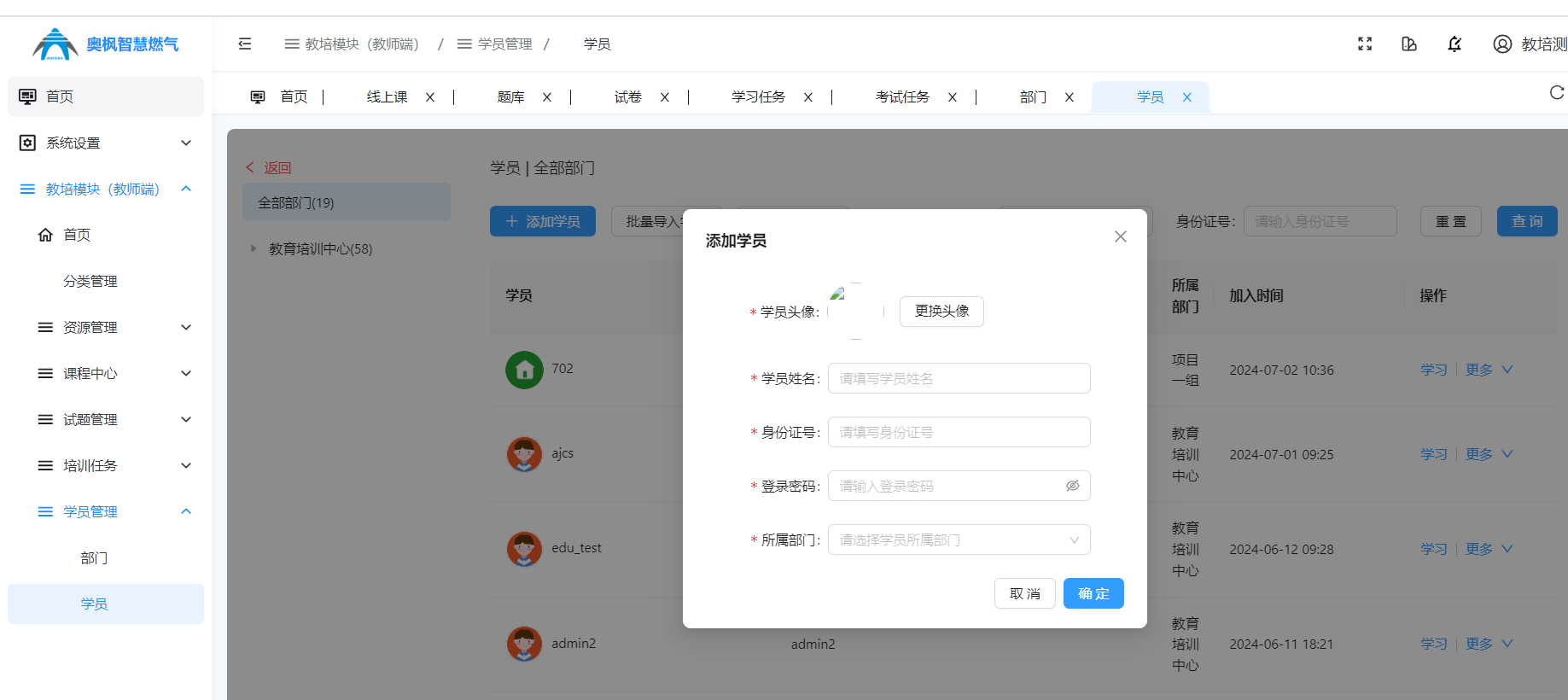Click 学习 link for ajcs row
Viewport: 1568px width, 700px height.
[x=1434, y=454]
